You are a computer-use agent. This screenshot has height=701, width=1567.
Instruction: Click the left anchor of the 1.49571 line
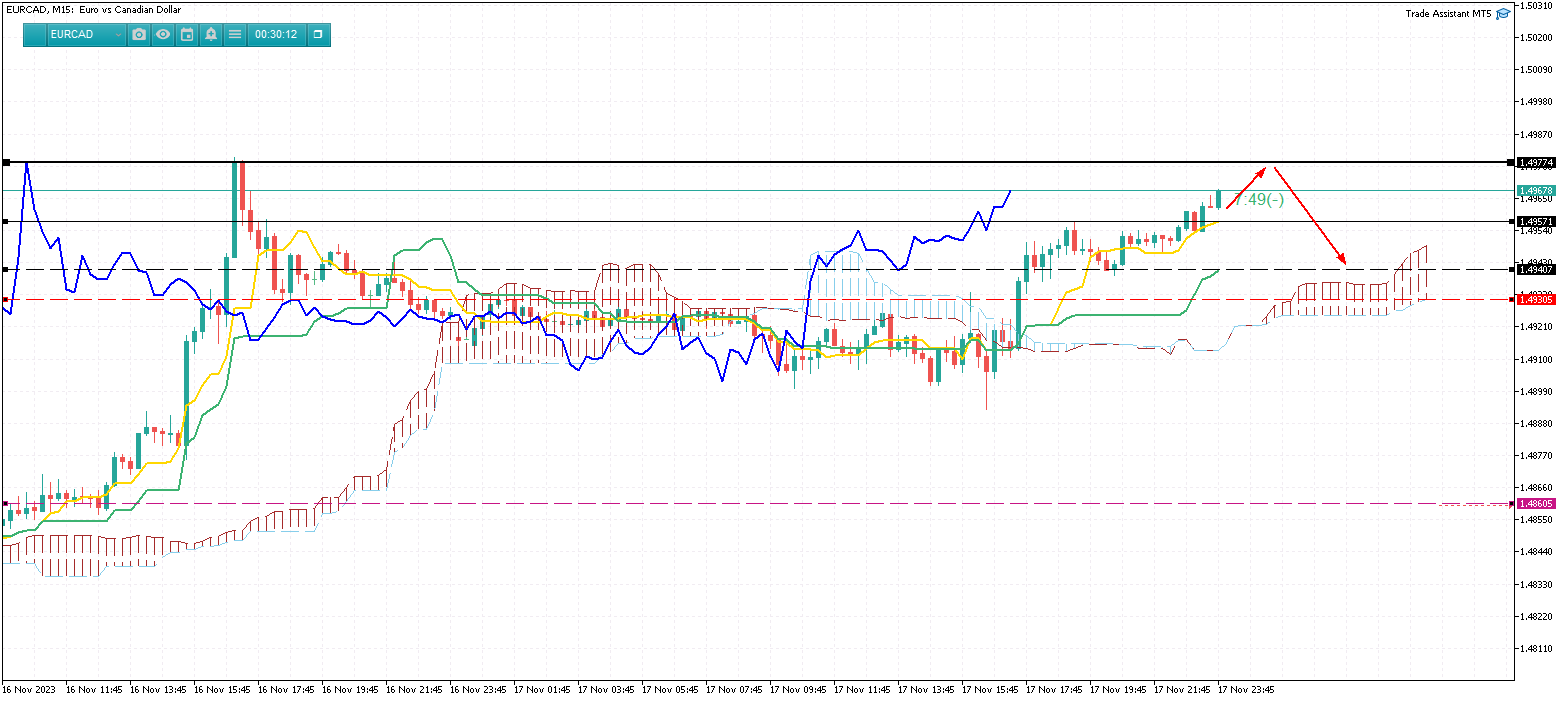[x=6, y=221]
